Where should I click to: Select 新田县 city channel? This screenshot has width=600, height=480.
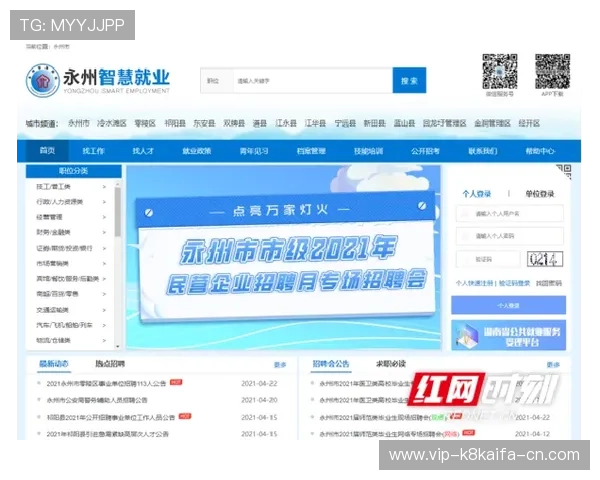coord(374,123)
